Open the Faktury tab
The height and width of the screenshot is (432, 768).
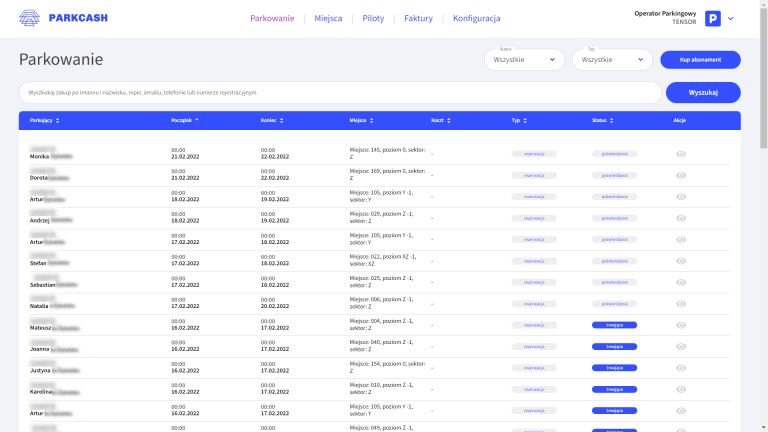point(418,18)
